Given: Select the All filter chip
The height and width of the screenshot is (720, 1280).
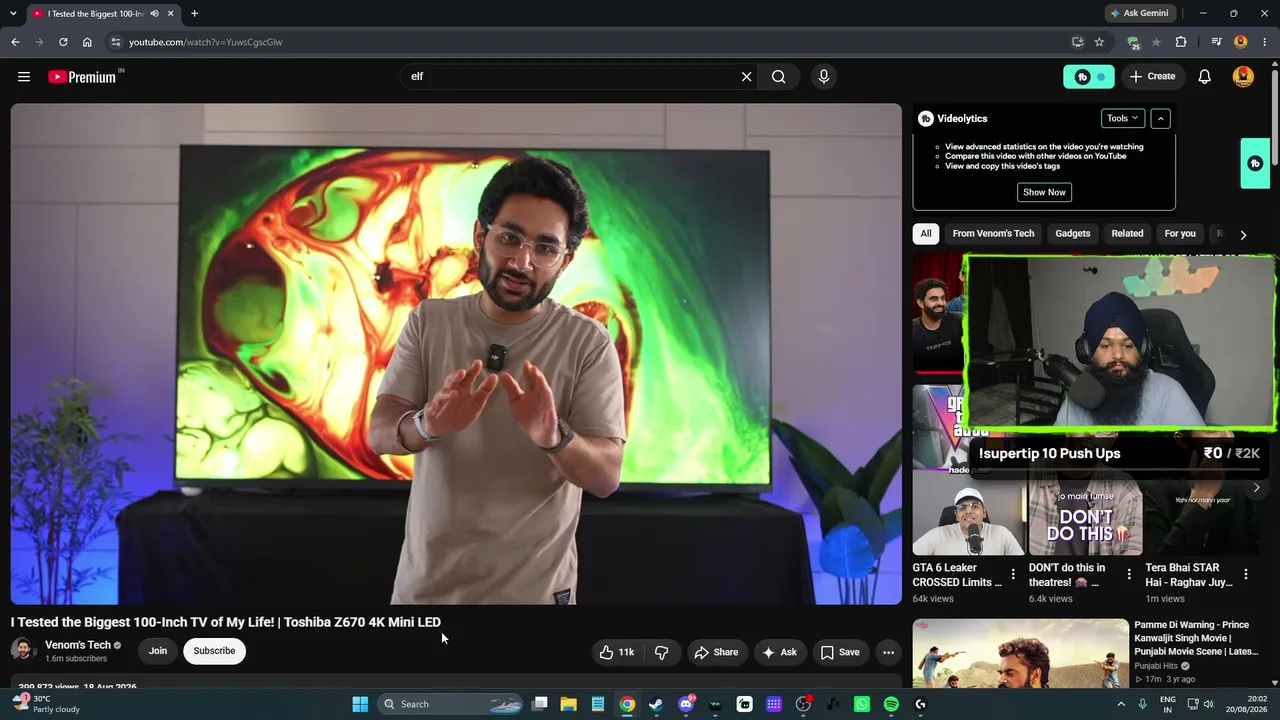Looking at the screenshot, I should point(926,234).
